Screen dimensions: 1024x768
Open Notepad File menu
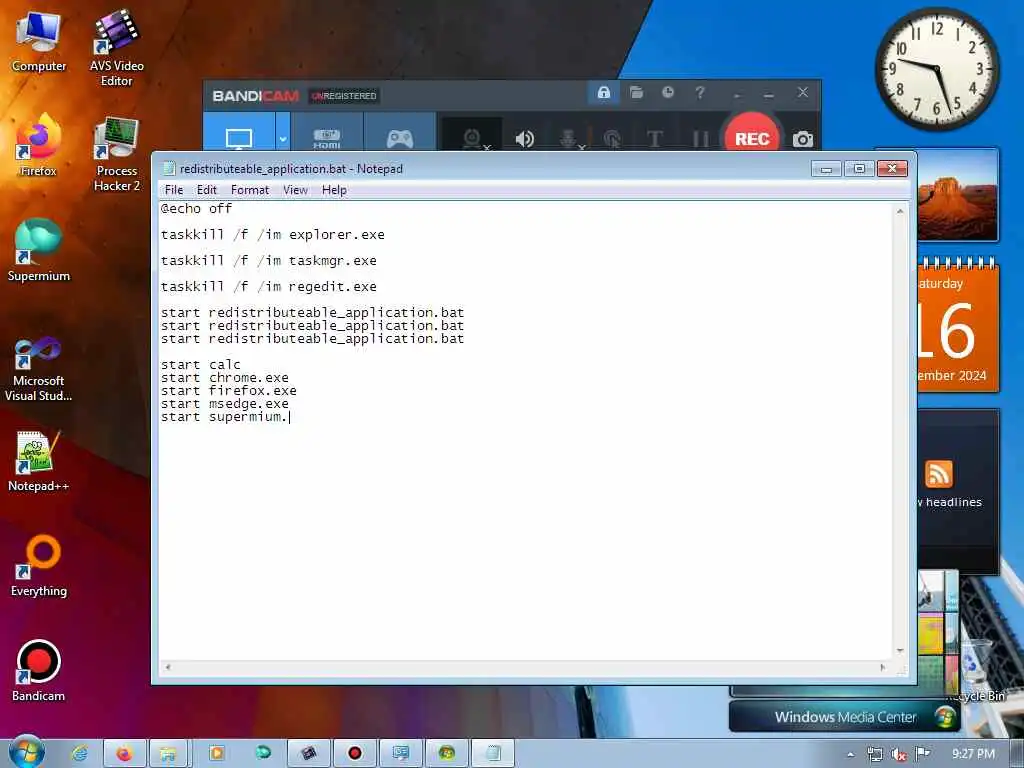pos(174,190)
